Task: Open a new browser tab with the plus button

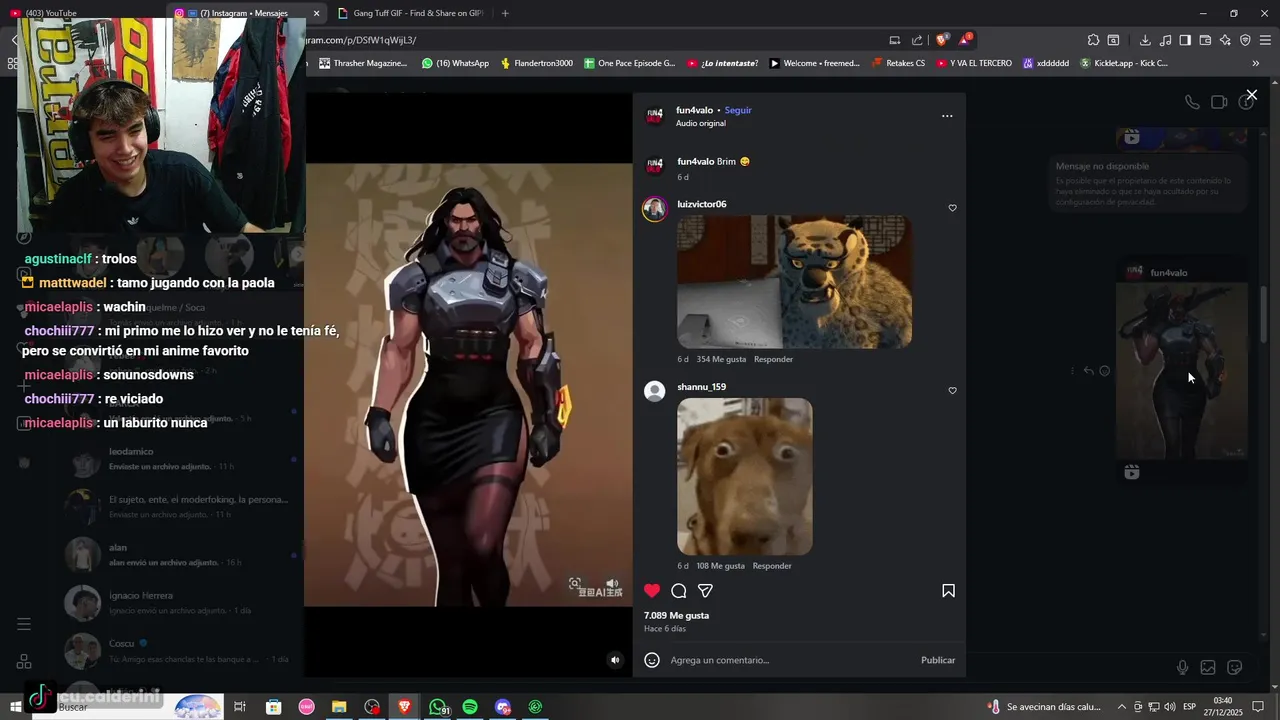Action: tap(505, 13)
